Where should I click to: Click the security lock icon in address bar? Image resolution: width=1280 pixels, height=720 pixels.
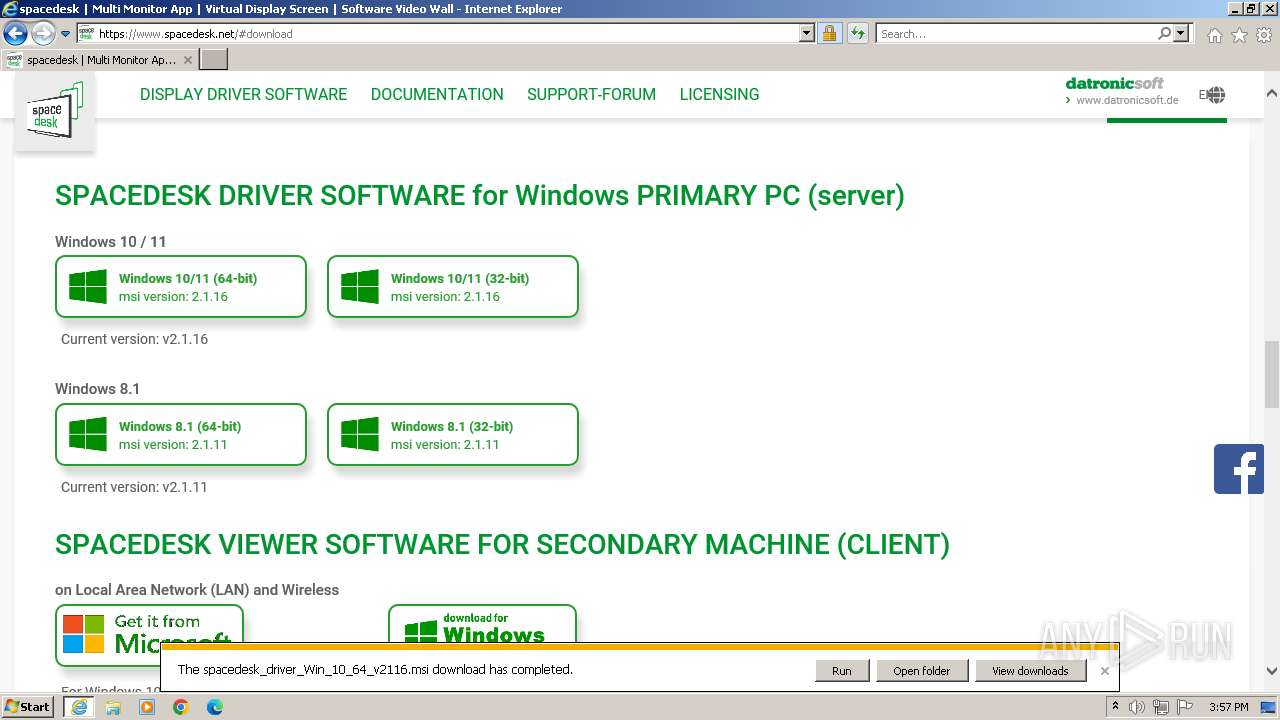click(x=829, y=34)
